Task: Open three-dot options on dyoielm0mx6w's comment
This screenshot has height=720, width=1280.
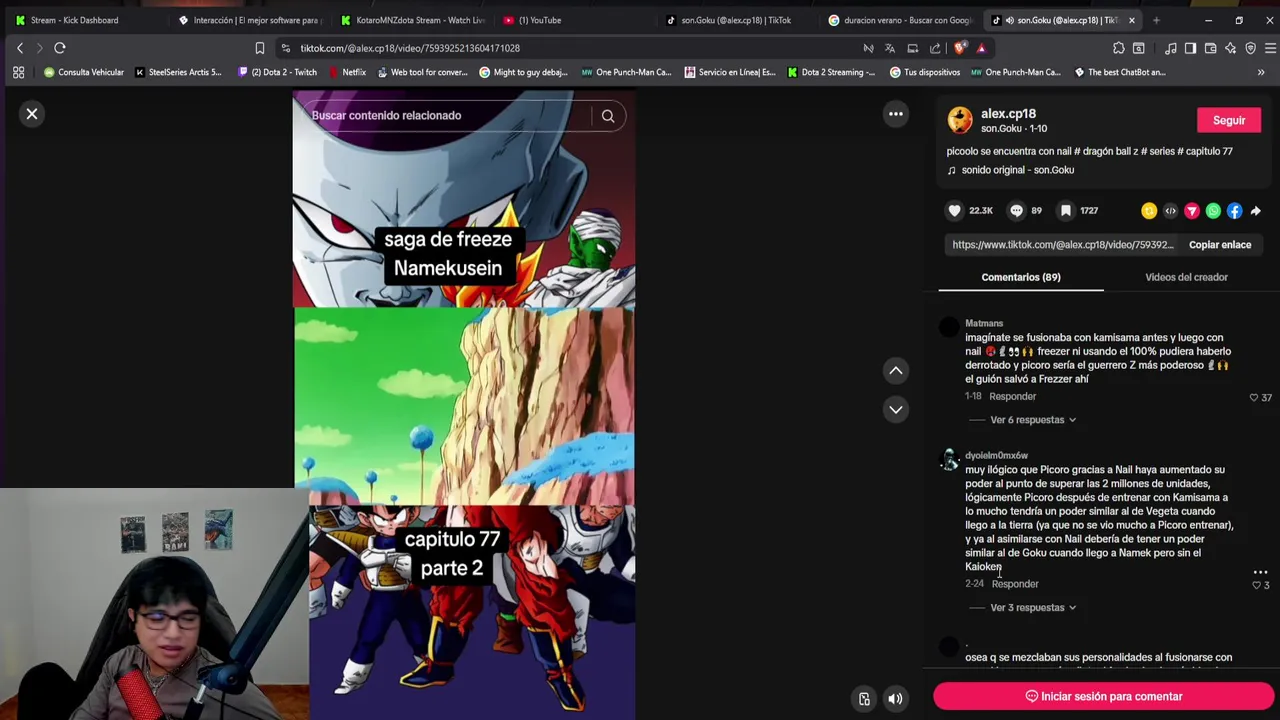Action: (1260, 573)
